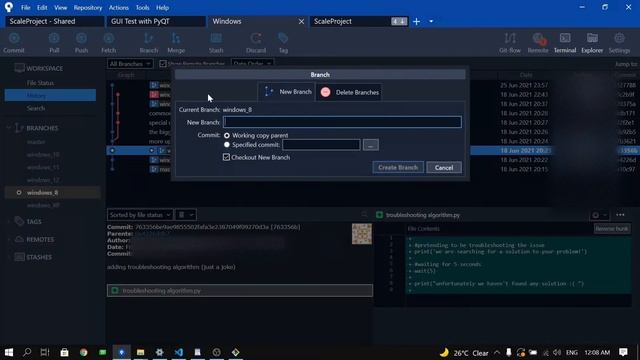Image resolution: width=640 pixels, height=360 pixels.
Task: Switch to the ScaleProject - Shared tab
Action: 54,21
